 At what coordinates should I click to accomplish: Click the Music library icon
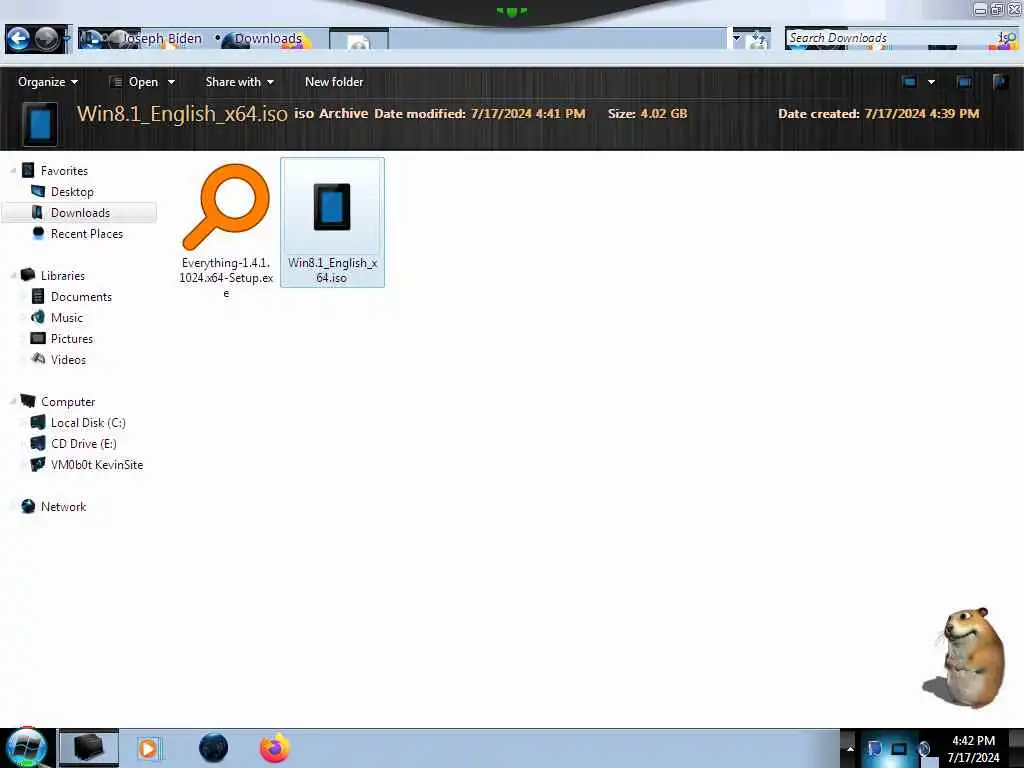(x=38, y=317)
